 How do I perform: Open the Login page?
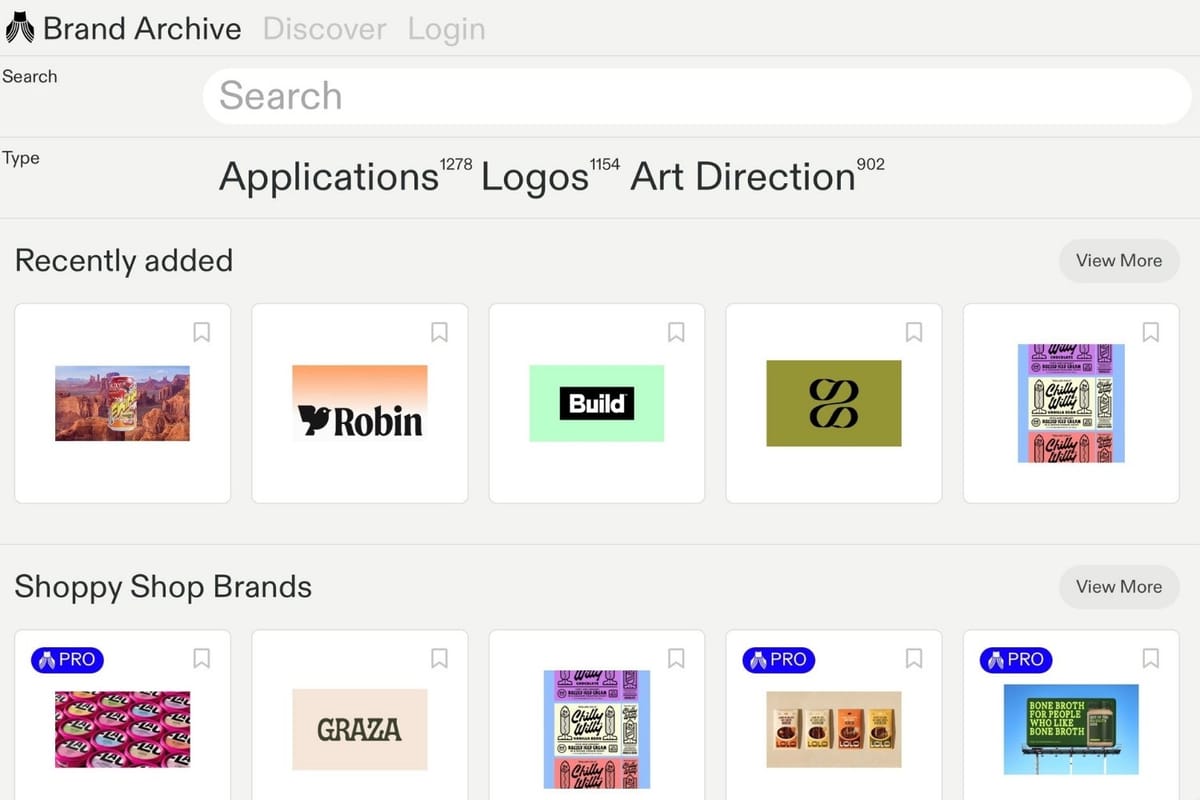(x=446, y=29)
